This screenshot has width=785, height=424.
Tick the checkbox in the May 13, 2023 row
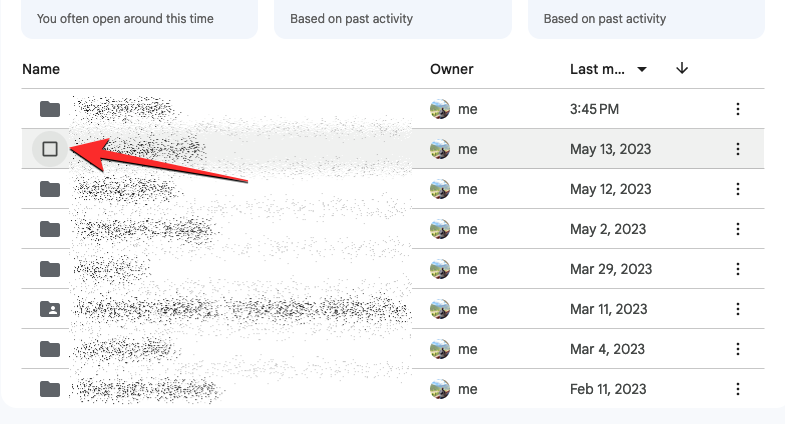[x=50, y=149]
